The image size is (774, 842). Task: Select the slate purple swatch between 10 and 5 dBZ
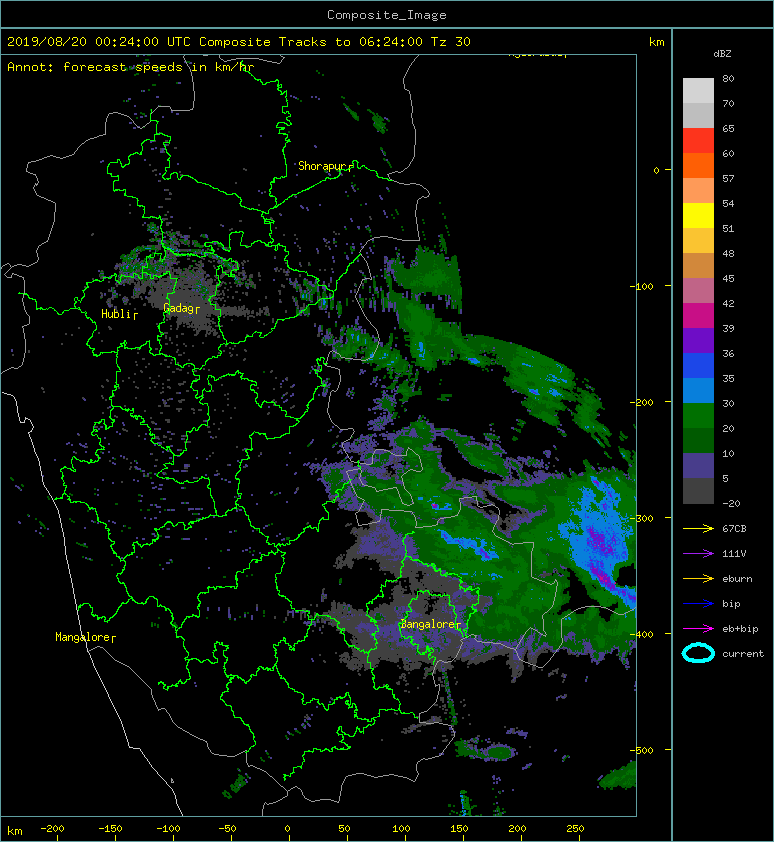698,466
